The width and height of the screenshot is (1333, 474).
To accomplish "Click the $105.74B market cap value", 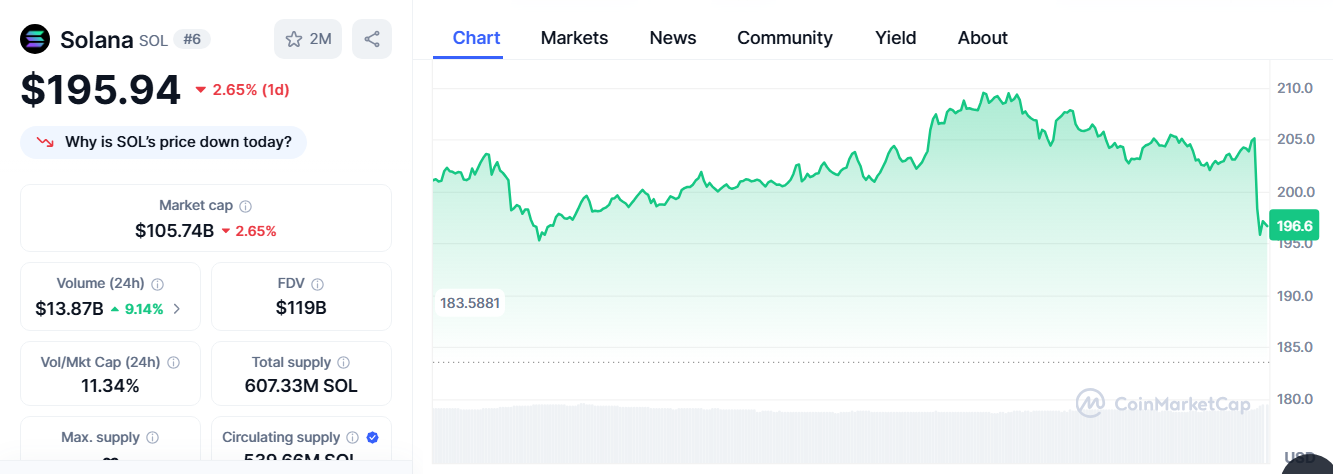I will (x=174, y=231).
